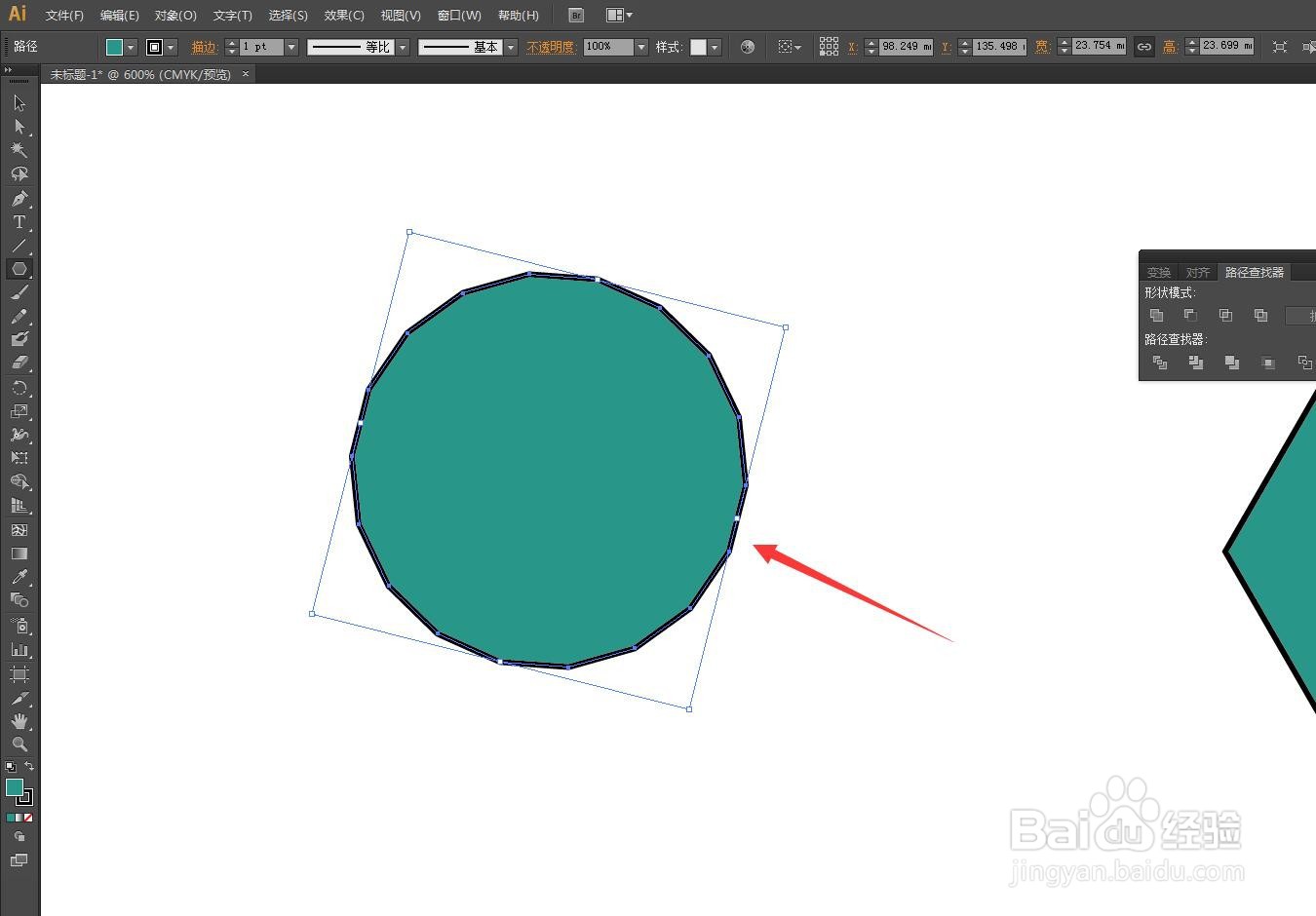Select the Blob Brush tool

(19, 339)
